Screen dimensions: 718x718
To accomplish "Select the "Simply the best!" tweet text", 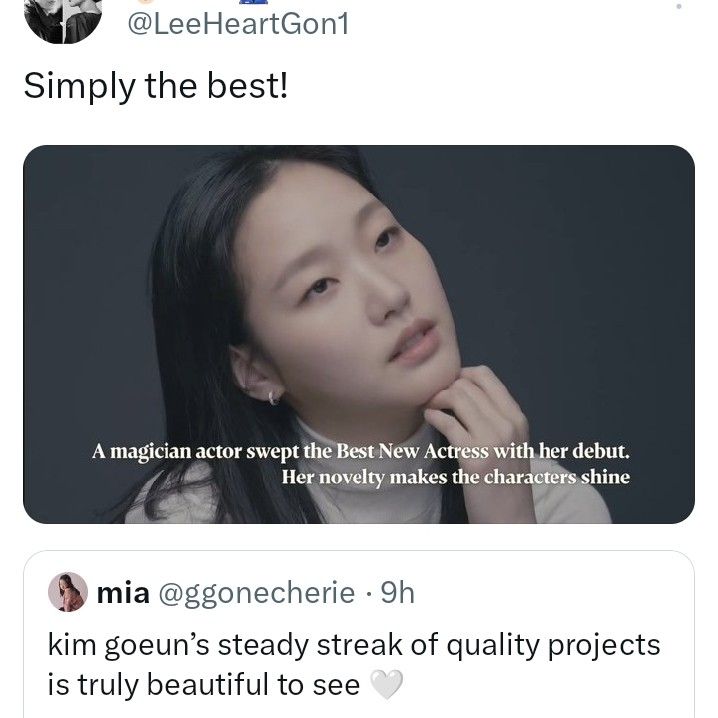I will [156, 86].
